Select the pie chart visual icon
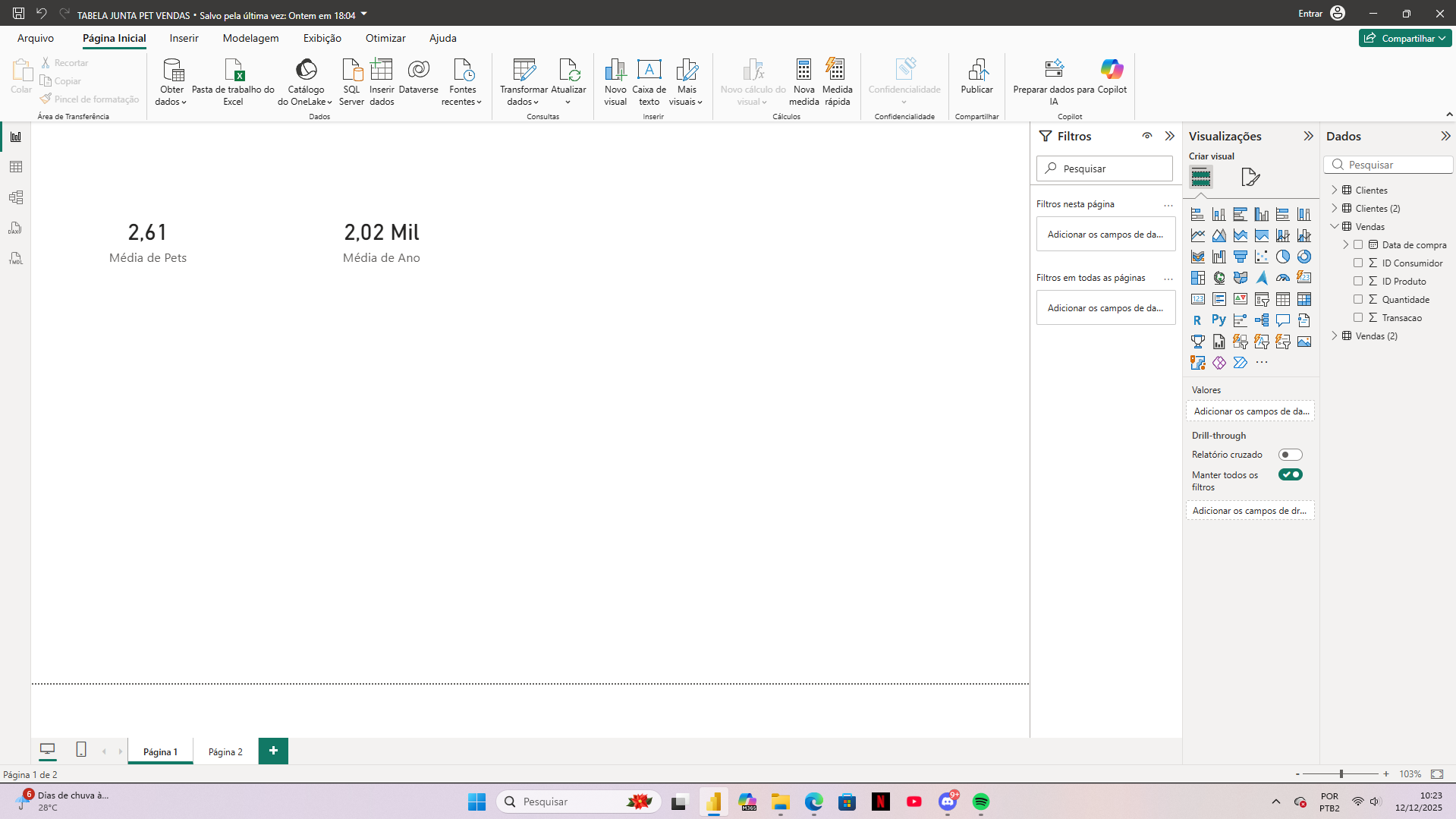This screenshot has height=819, width=1456. point(1282,257)
